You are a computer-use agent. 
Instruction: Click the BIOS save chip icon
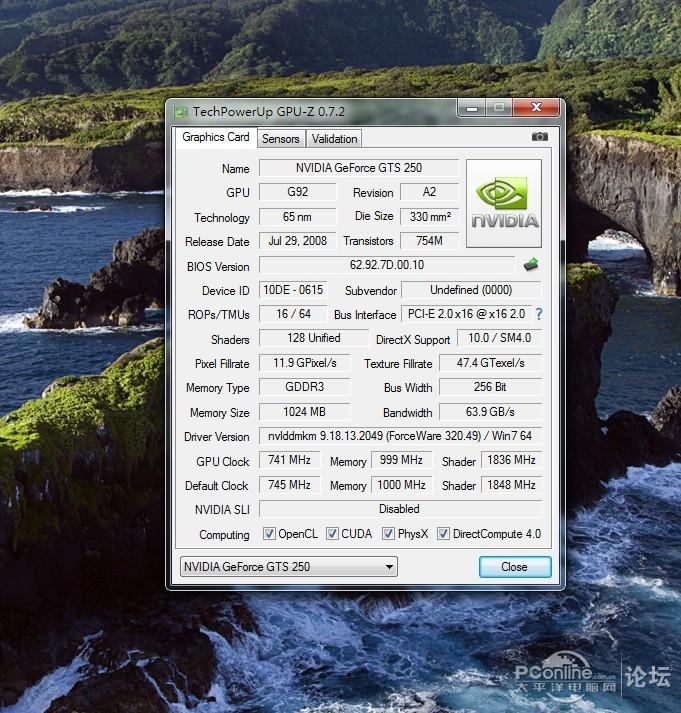click(x=531, y=265)
